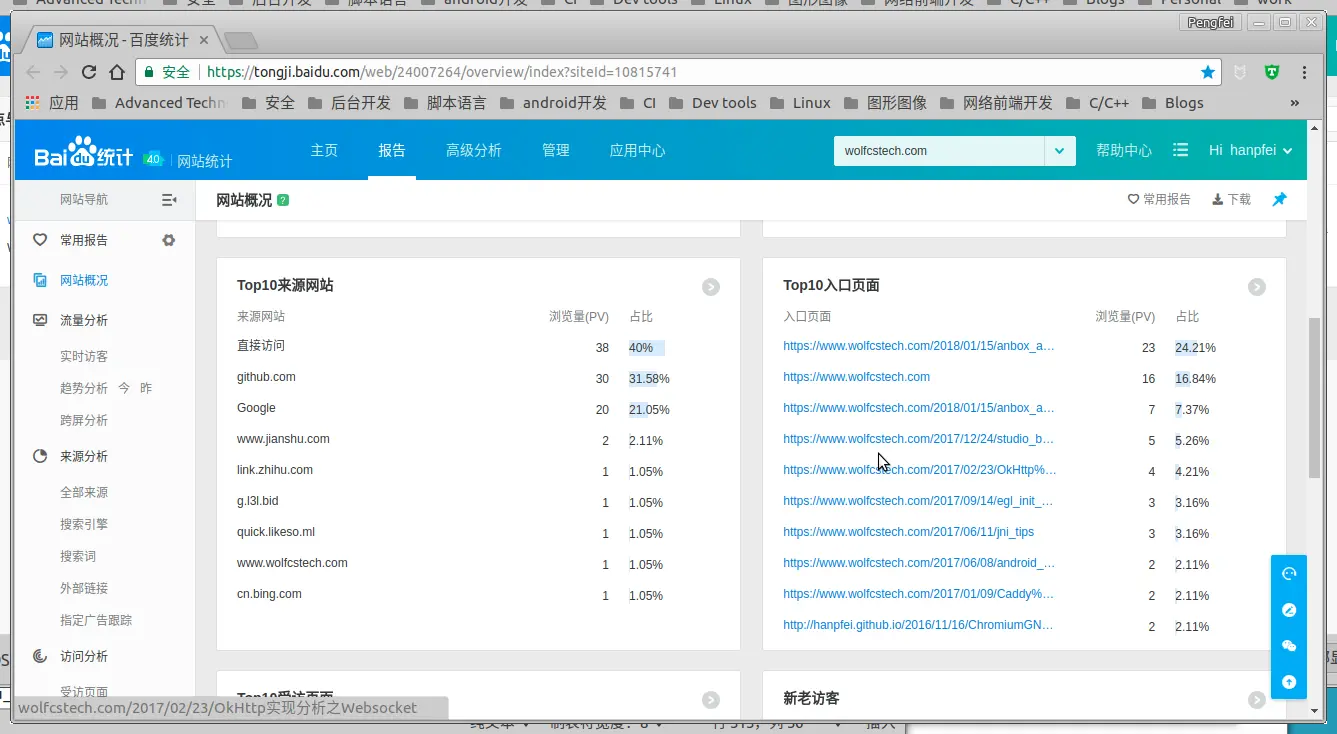Open the studio_b entry page link
1337x734 pixels.
[918, 439]
